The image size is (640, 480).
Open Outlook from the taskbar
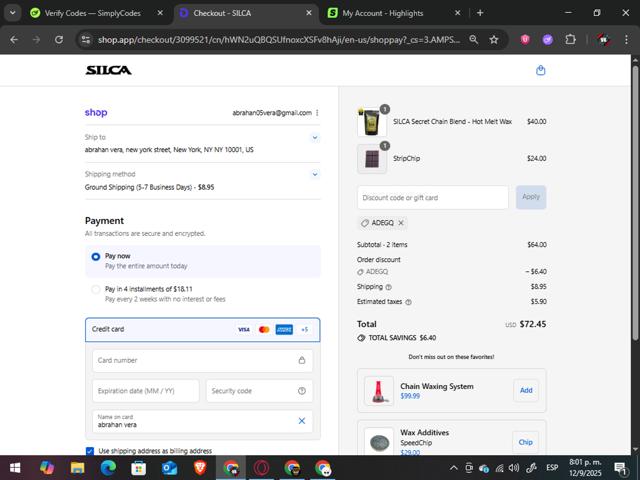tap(169, 468)
